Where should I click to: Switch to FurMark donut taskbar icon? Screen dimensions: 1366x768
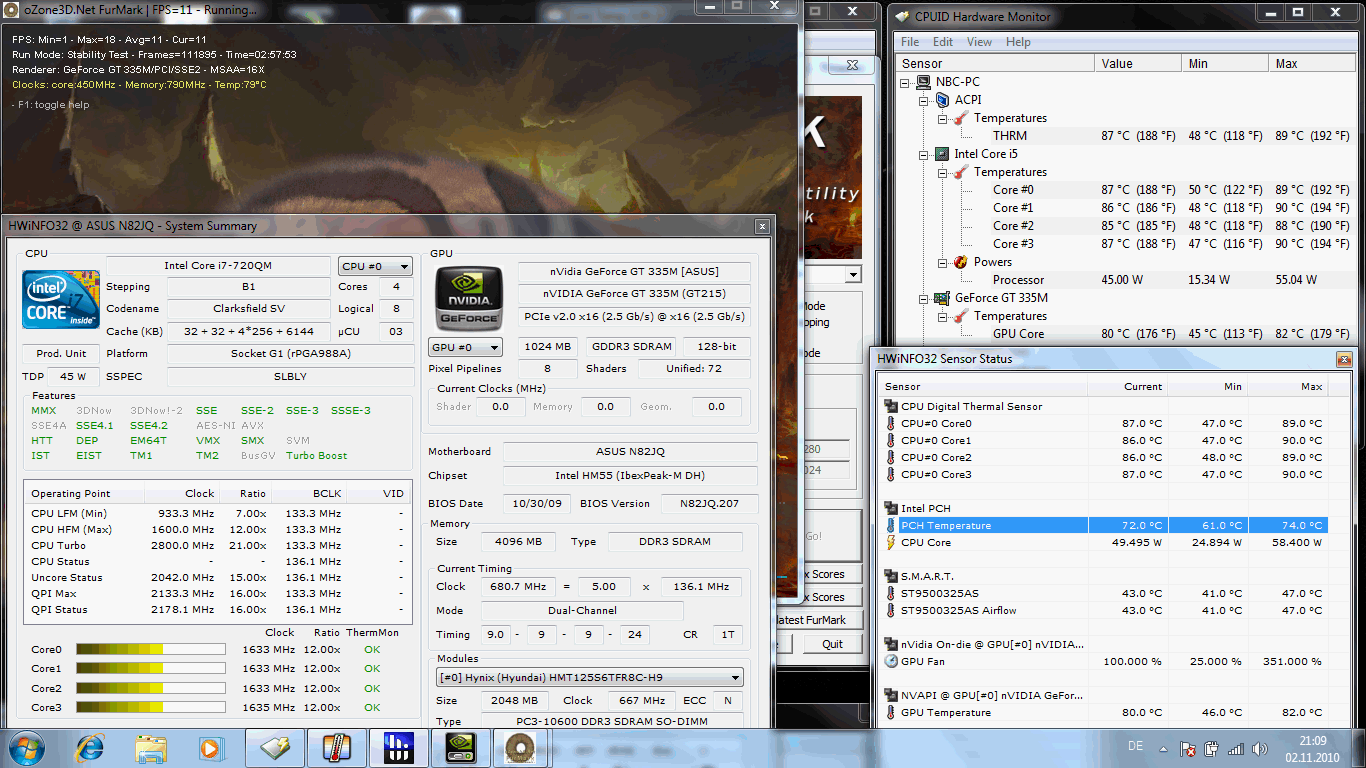click(519, 748)
